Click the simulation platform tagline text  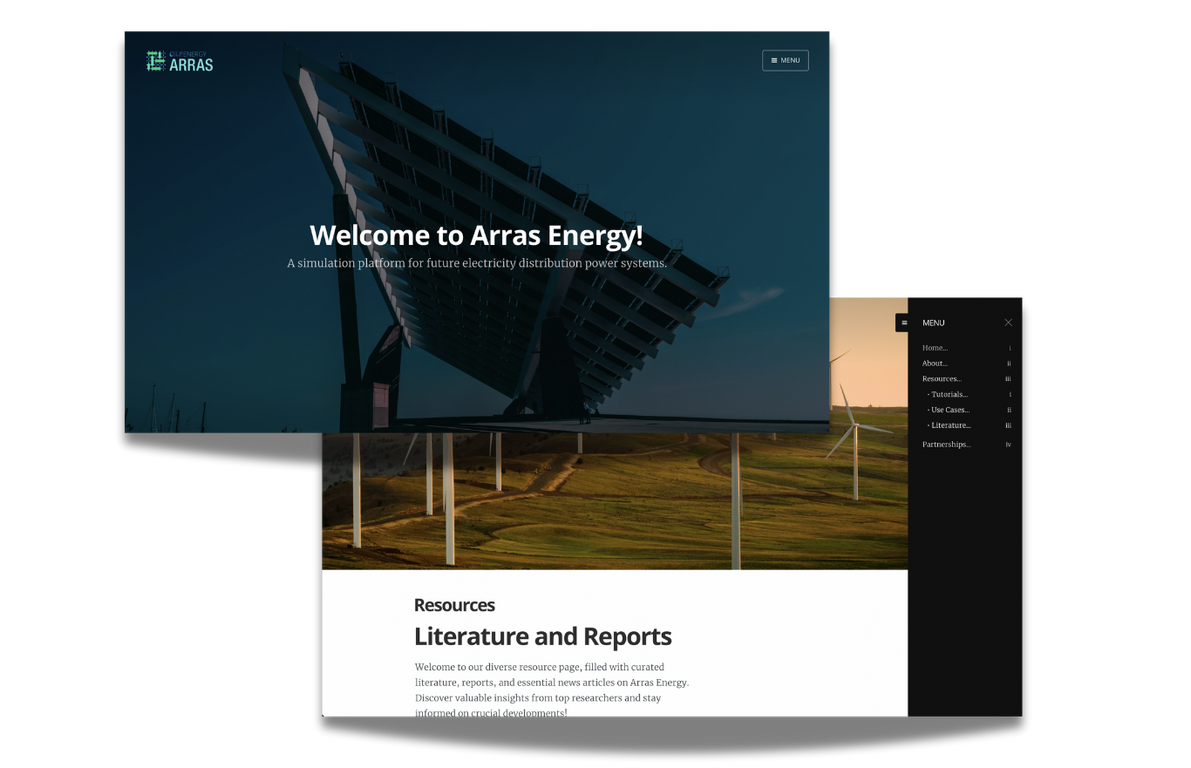pos(476,264)
